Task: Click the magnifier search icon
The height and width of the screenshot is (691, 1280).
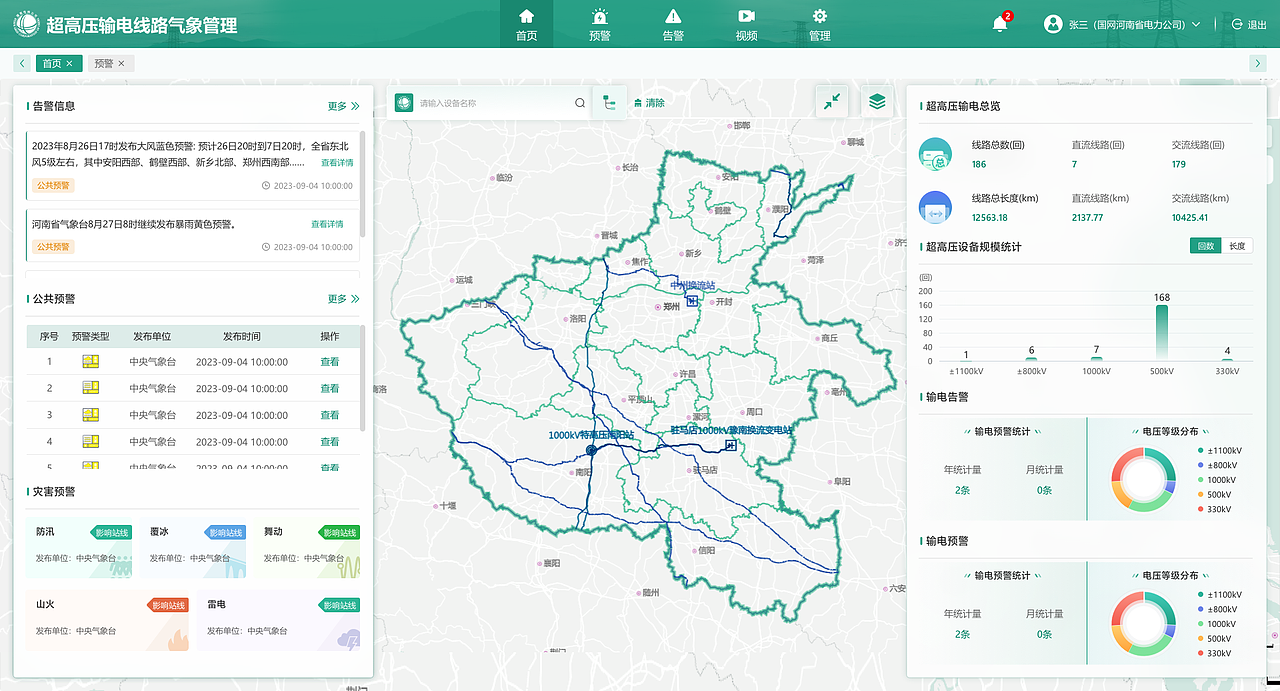Action: point(580,103)
